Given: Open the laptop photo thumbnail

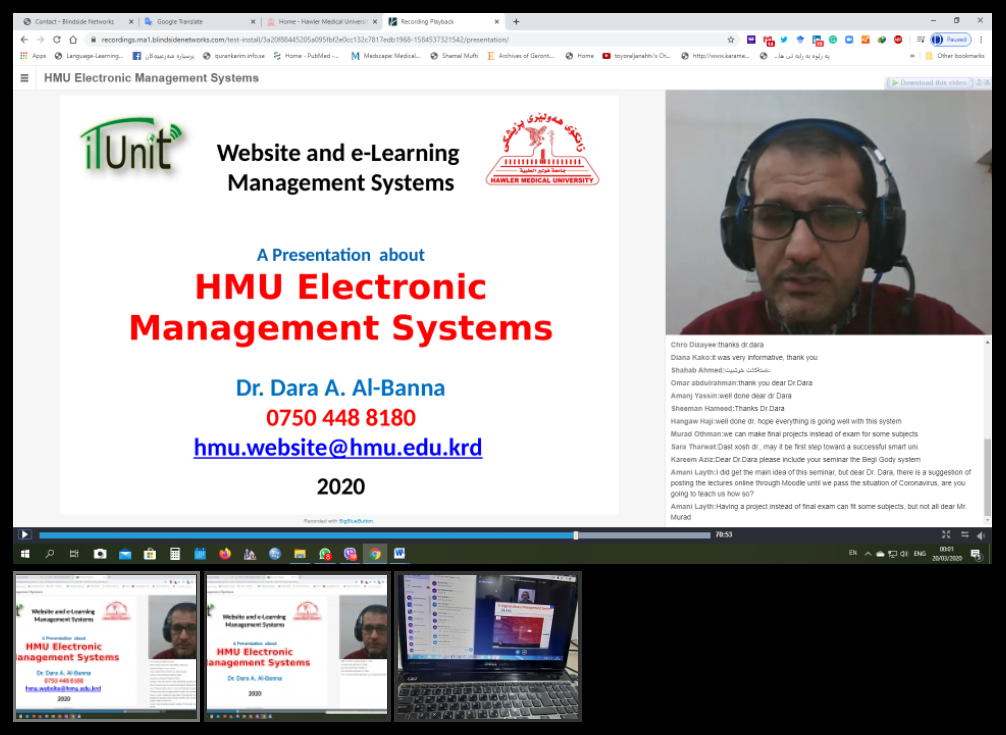Looking at the screenshot, I should click(488, 646).
